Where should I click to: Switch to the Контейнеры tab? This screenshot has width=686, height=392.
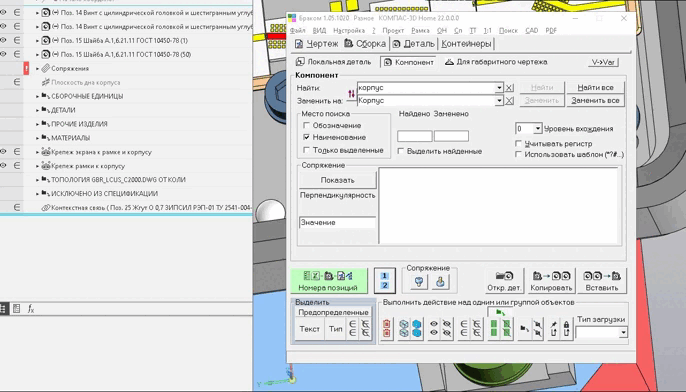point(466,44)
